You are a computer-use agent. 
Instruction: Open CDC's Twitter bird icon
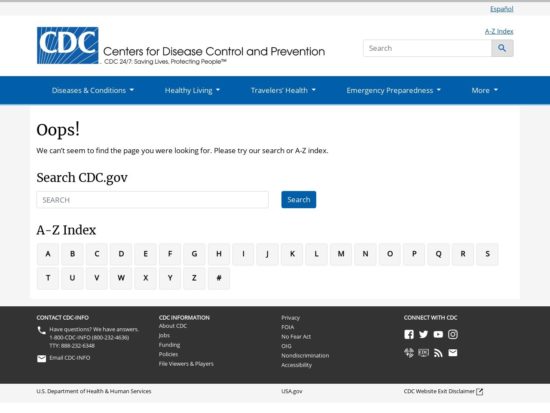pos(423,334)
